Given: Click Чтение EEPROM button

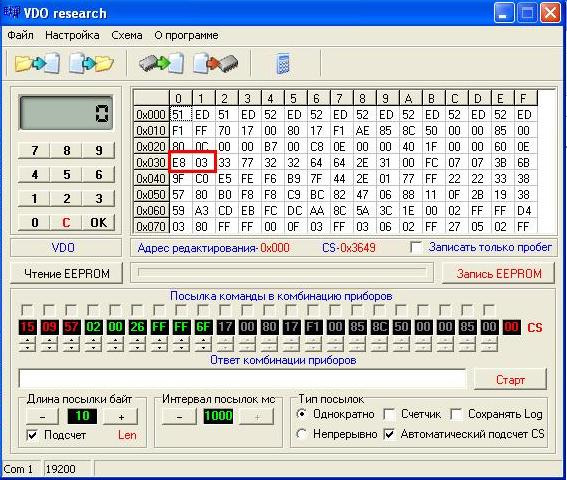Looking at the screenshot, I should tap(67, 273).
